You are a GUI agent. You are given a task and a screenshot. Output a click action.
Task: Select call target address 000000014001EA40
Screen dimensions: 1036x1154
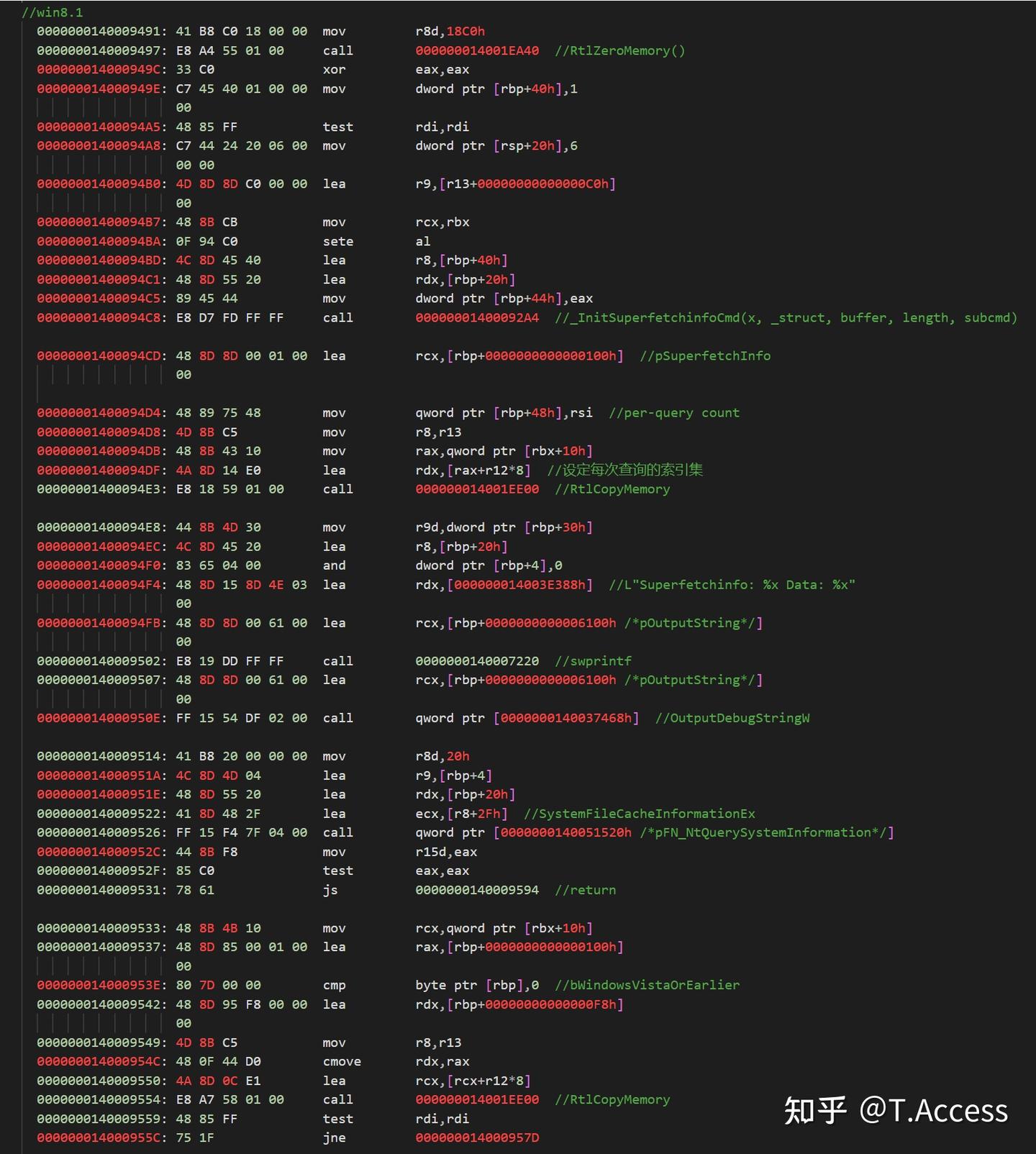(x=476, y=50)
